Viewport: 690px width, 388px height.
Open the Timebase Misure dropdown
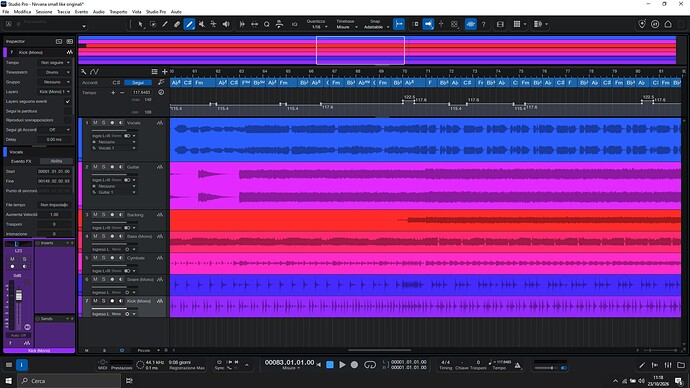point(346,27)
